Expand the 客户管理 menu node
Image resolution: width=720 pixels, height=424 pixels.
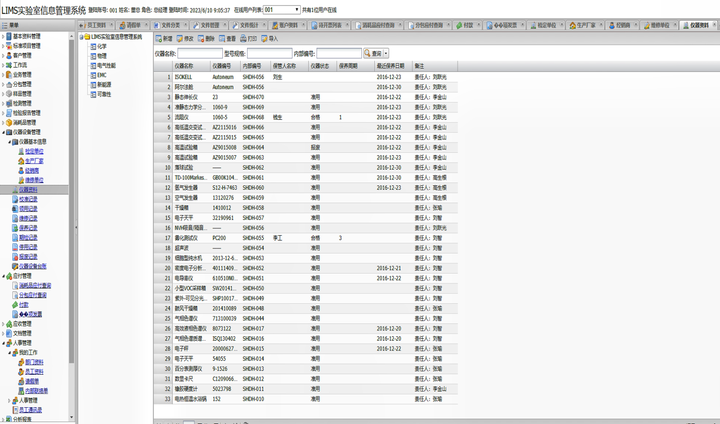click(x=3, y=56)
